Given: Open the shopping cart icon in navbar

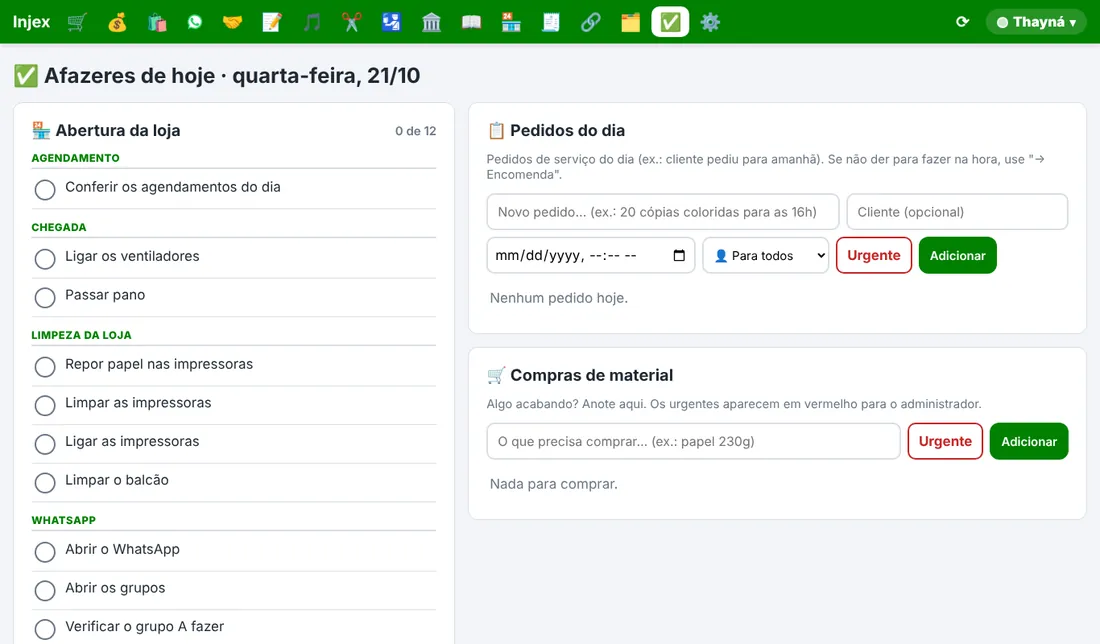Looking at the screenshot, I should pyautogui.click(x=77, y=22).
